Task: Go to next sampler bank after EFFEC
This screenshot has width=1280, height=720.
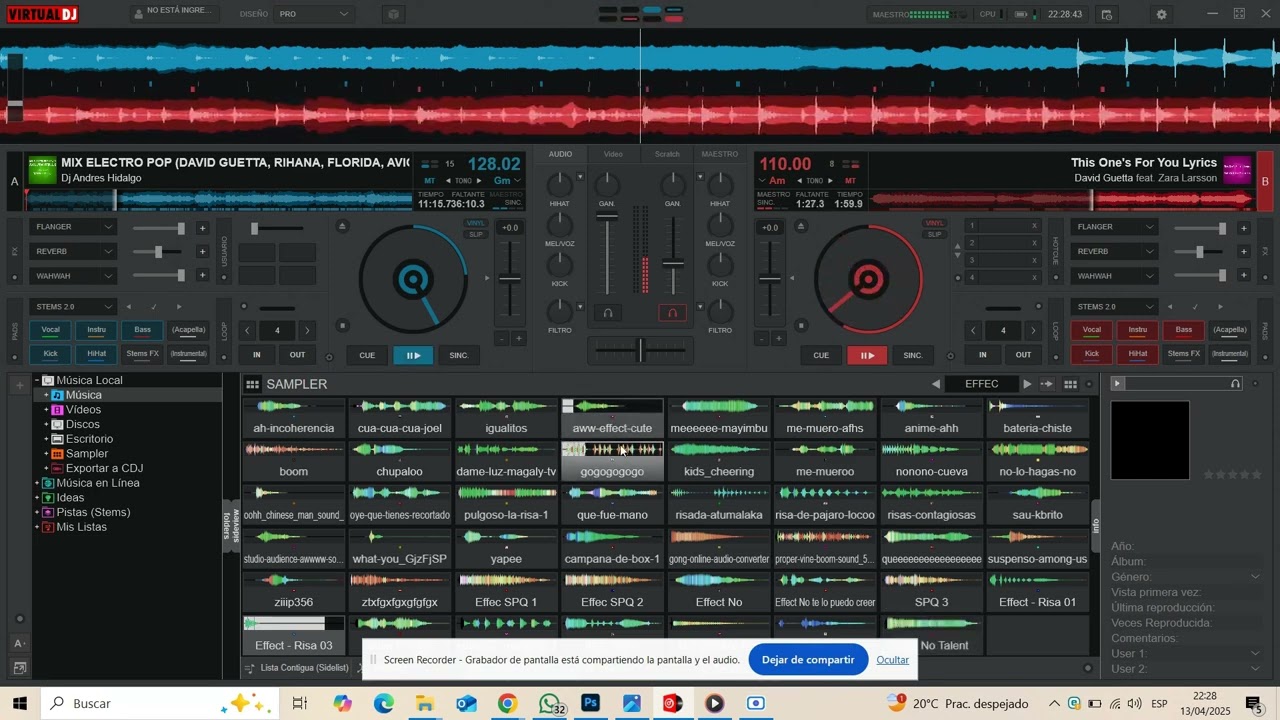Action: click(1027, 384)
